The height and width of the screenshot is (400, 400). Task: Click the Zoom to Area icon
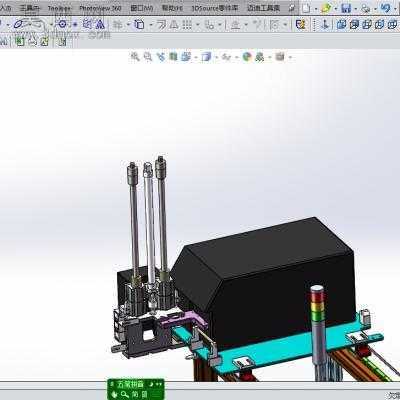[148, 57]
